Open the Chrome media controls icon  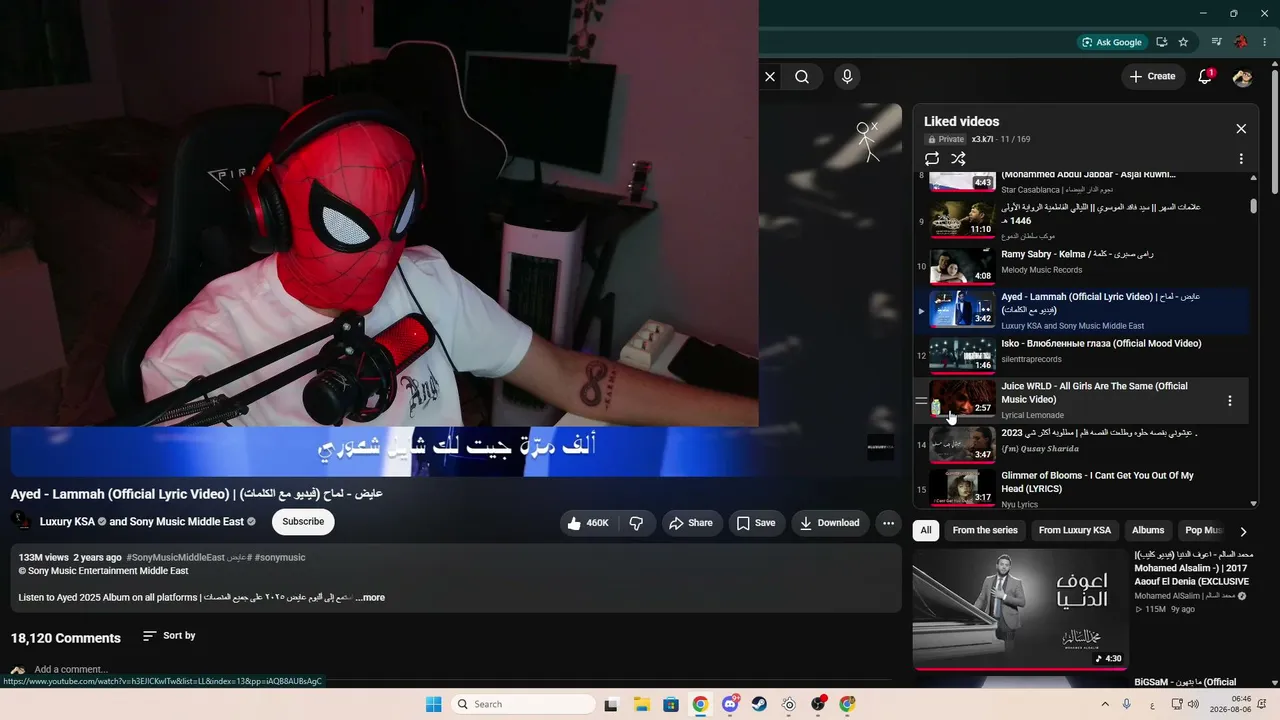[x=1216, y=42]
